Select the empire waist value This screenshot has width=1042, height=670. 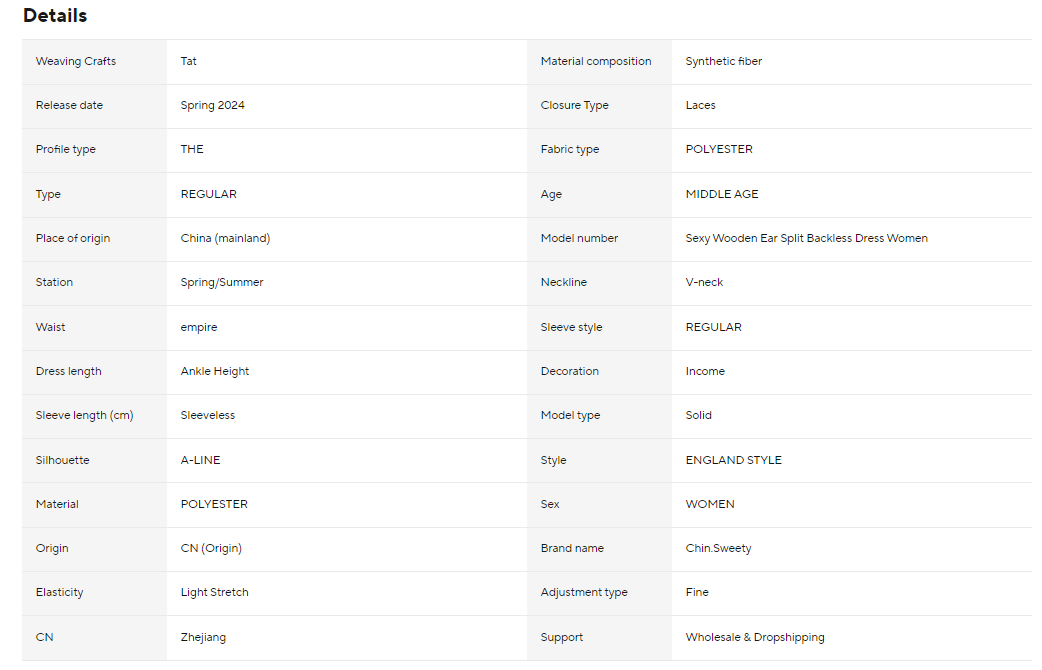pyautogui.click(x=199, y=328)
